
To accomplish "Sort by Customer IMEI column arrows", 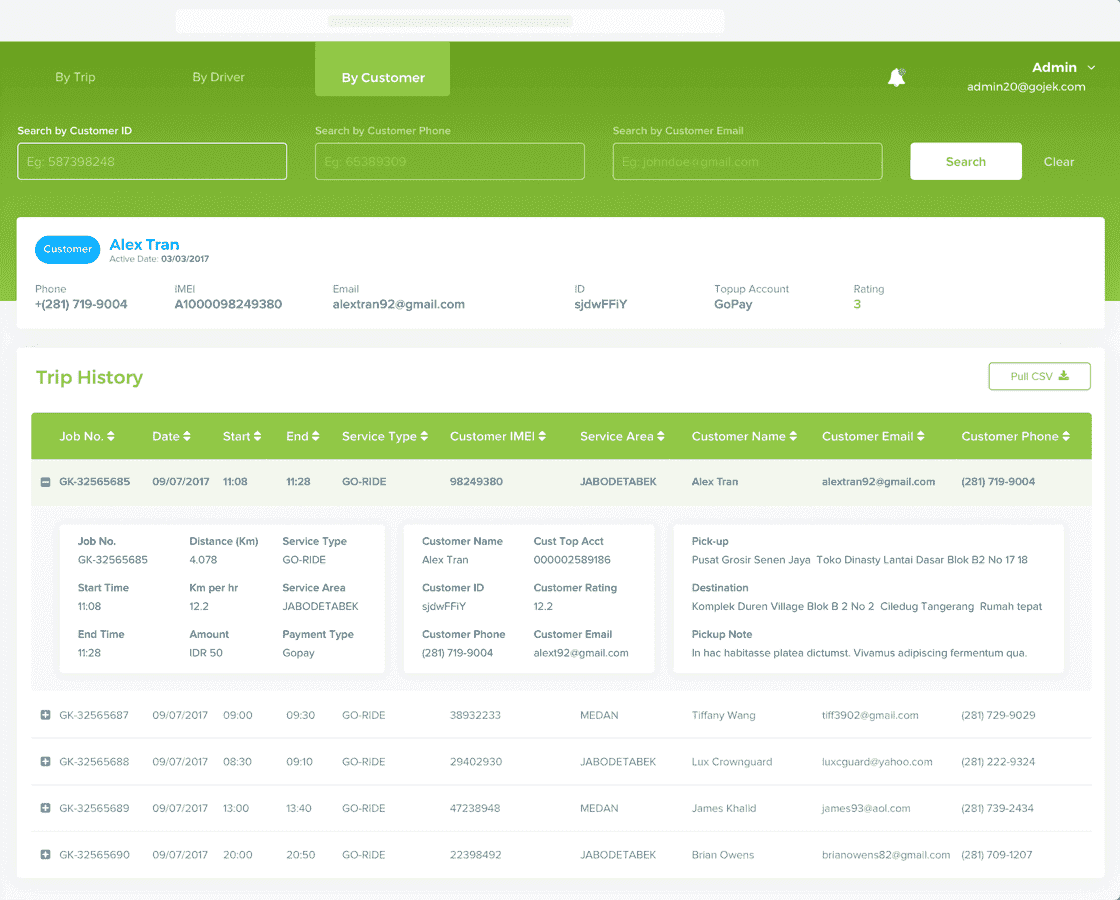I will click(x=541, y=436).
